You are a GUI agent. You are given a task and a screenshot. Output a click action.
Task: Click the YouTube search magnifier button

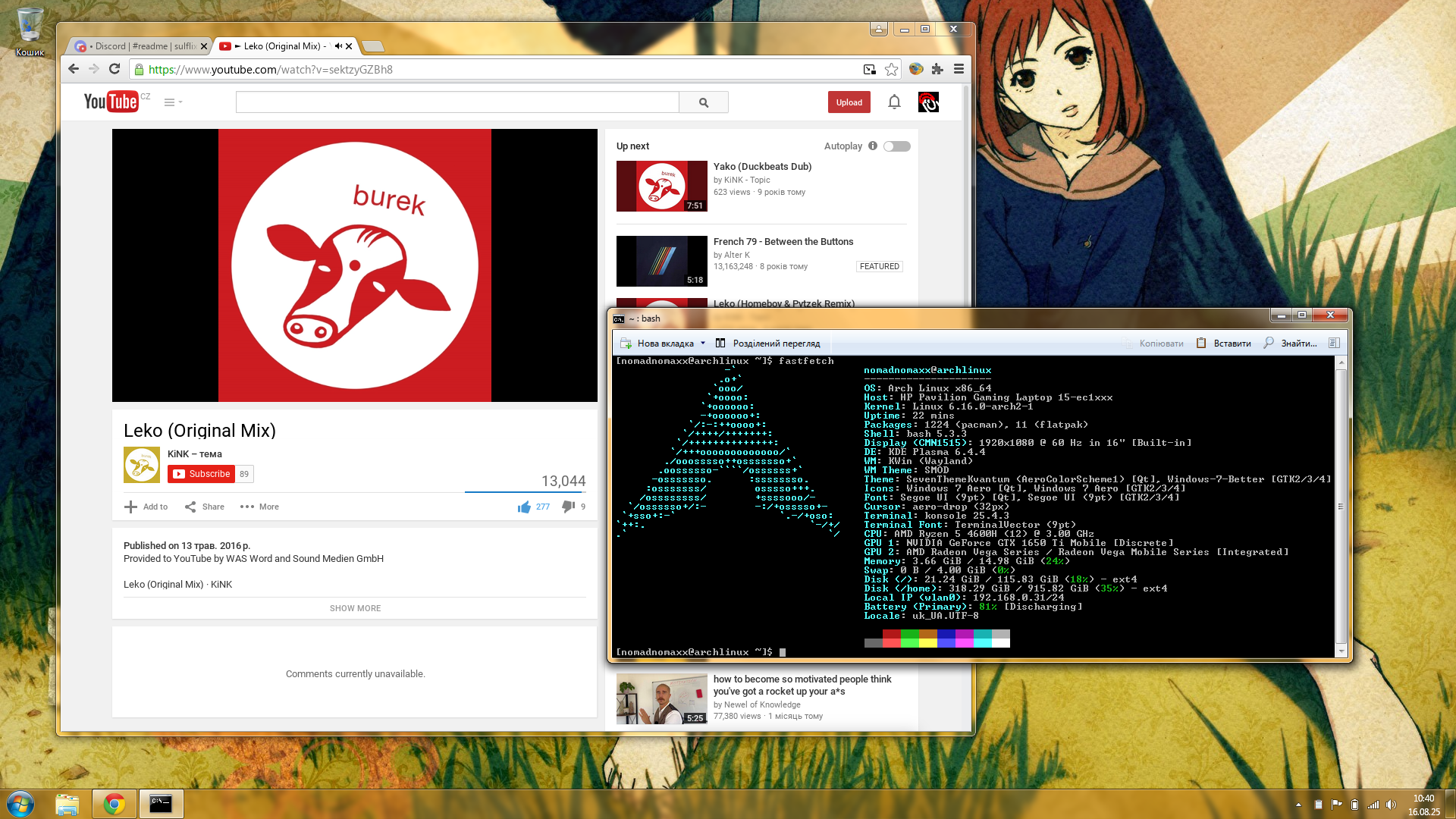(703, 102)
